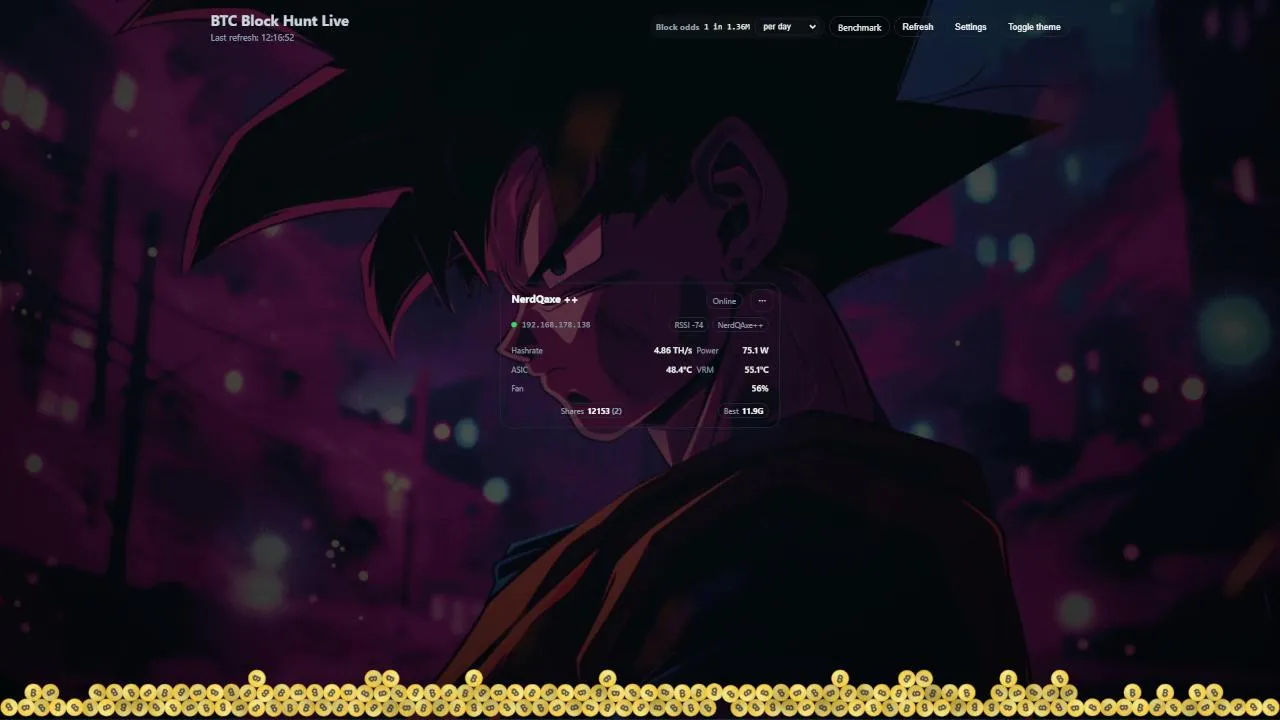The width and height of the screenshot is (1280, 720).
Task: Click the Refresh button
Action: tap(917, 27)
